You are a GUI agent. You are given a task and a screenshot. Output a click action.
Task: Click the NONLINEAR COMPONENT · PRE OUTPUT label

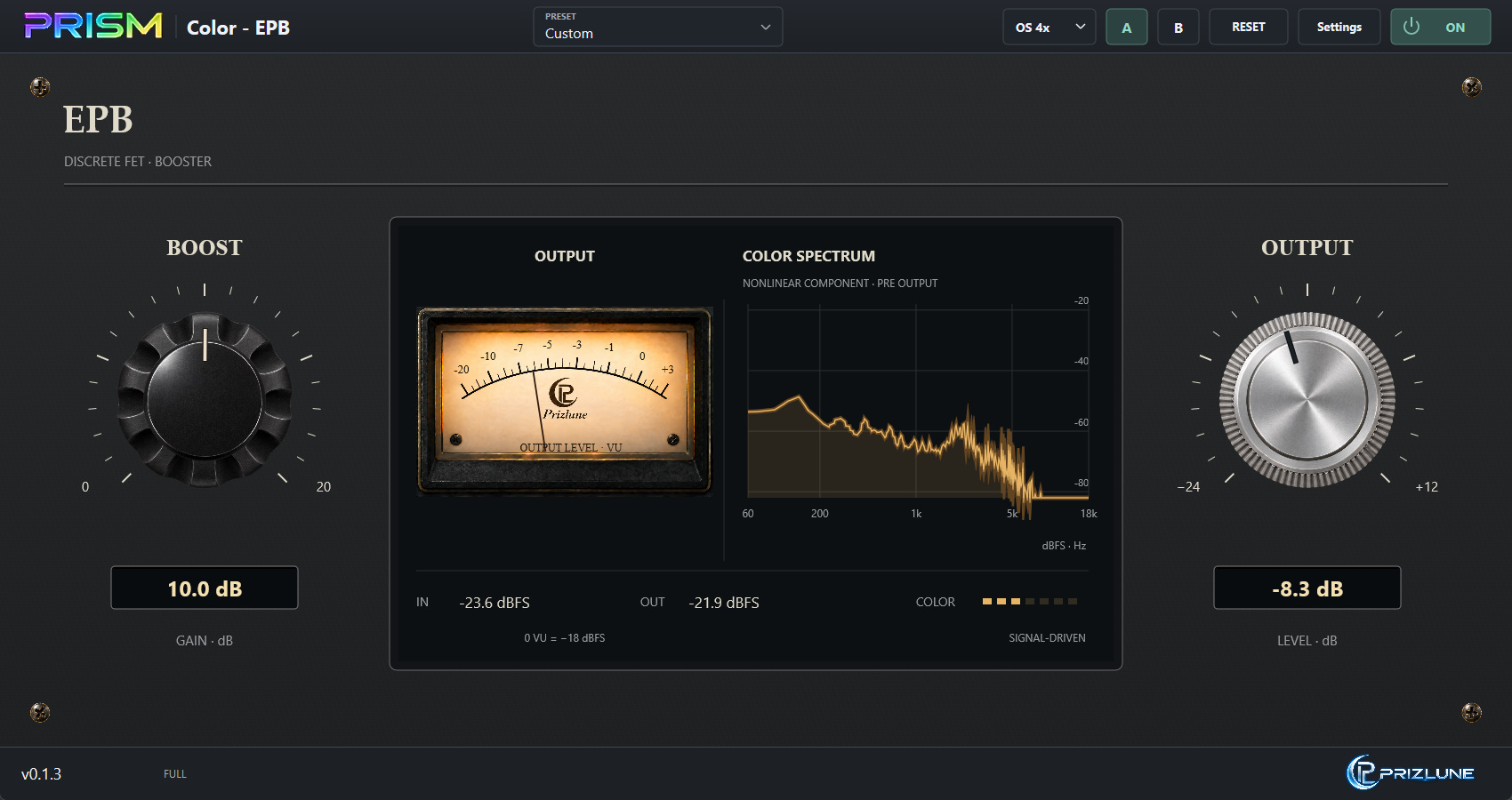840,284
